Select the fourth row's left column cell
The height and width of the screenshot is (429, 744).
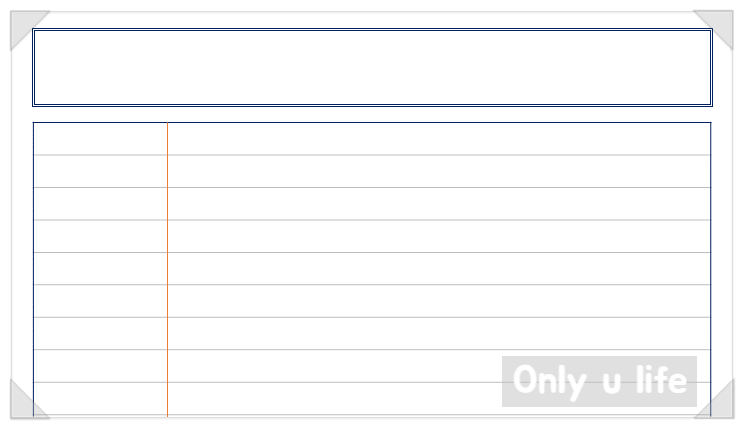(x=100, y=236)
